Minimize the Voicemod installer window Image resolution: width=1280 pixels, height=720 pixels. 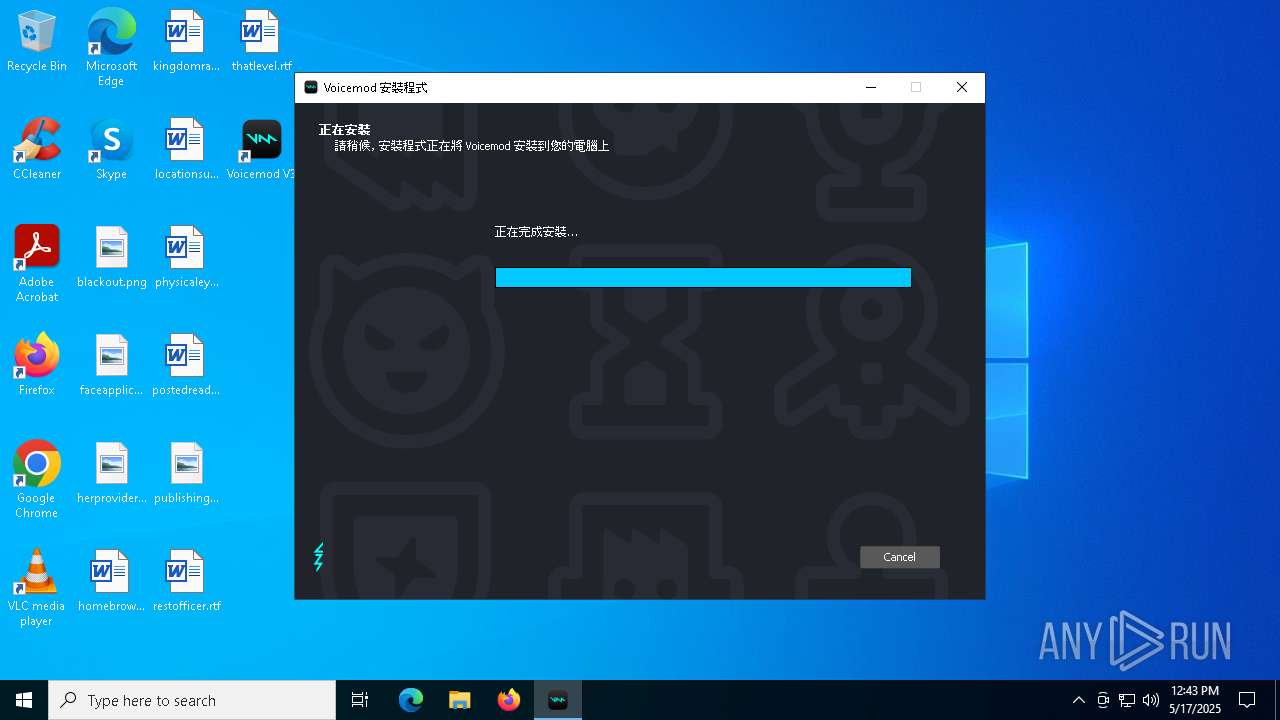871,88
